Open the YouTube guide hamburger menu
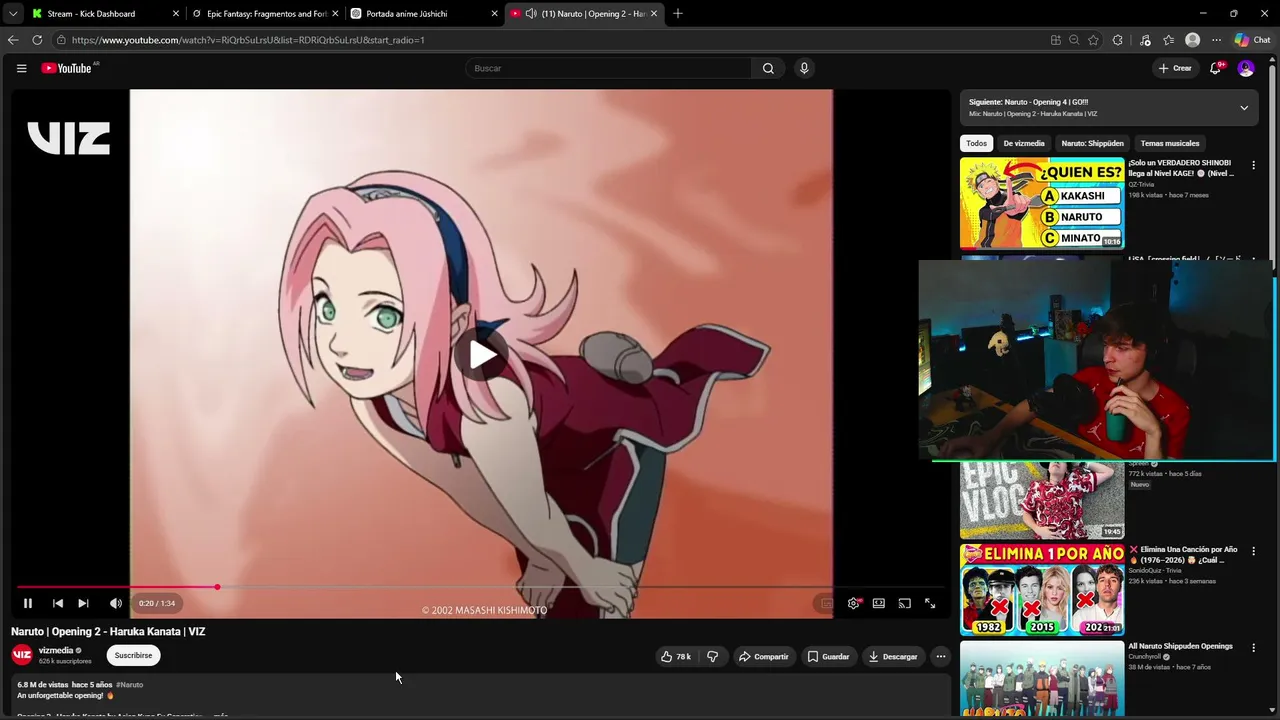 click(21, 68)
